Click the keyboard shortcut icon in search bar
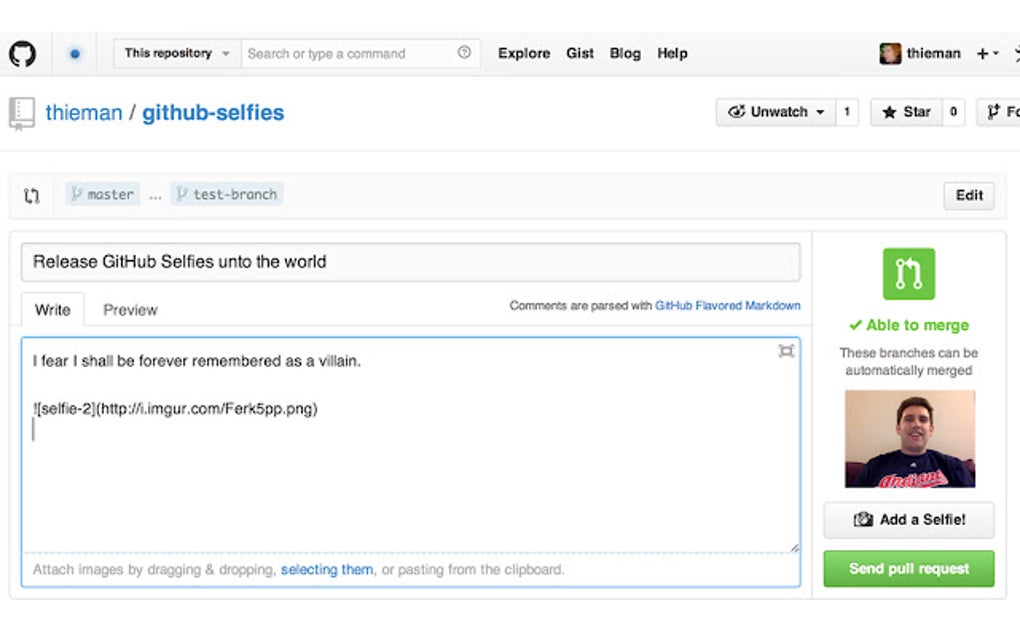The width and height of the screenshot is (1020, 638). pos(464,53)
